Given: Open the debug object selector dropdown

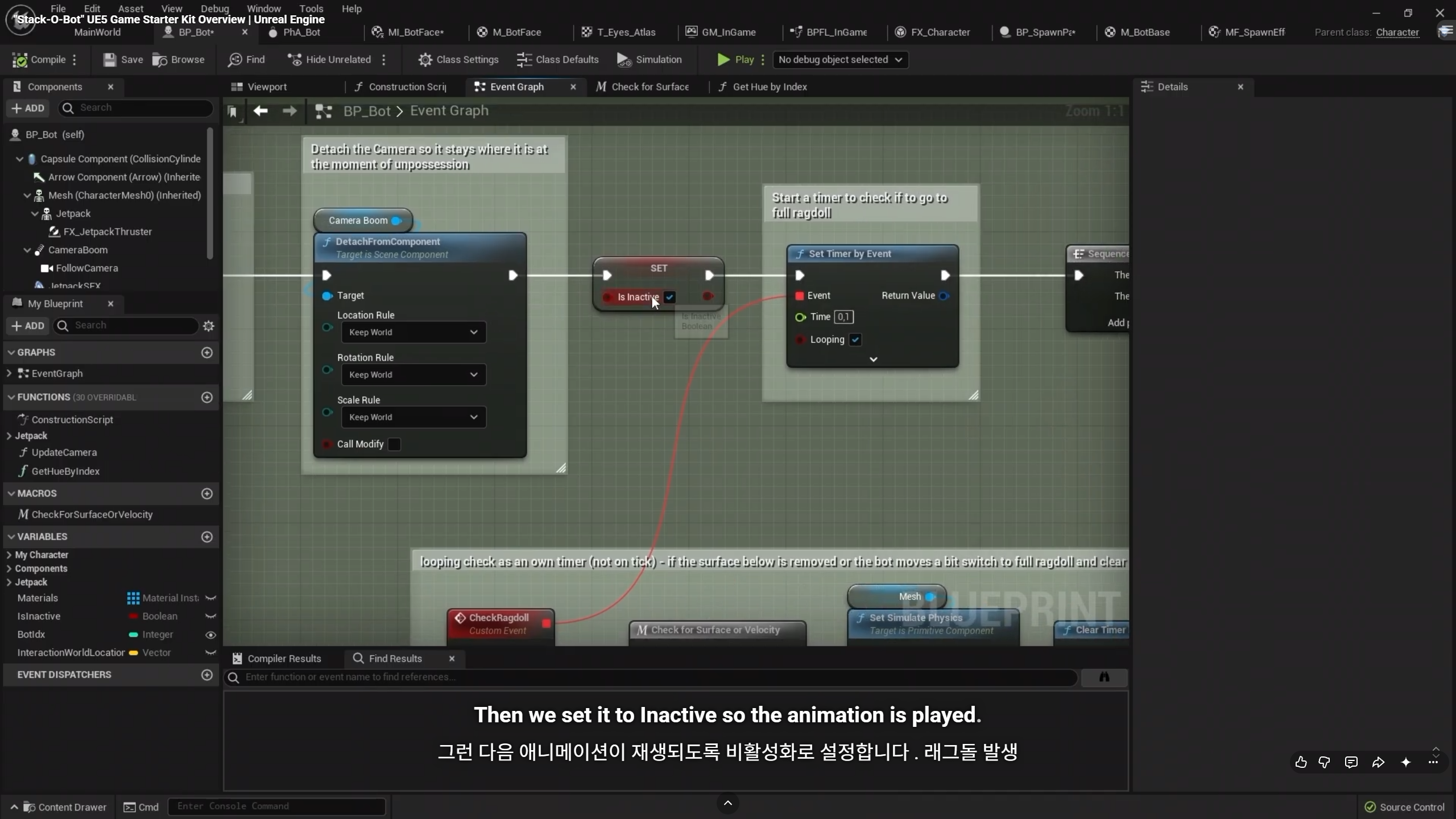Looking at the screenshot, I should pyautogui.click(x=840, y=60).
